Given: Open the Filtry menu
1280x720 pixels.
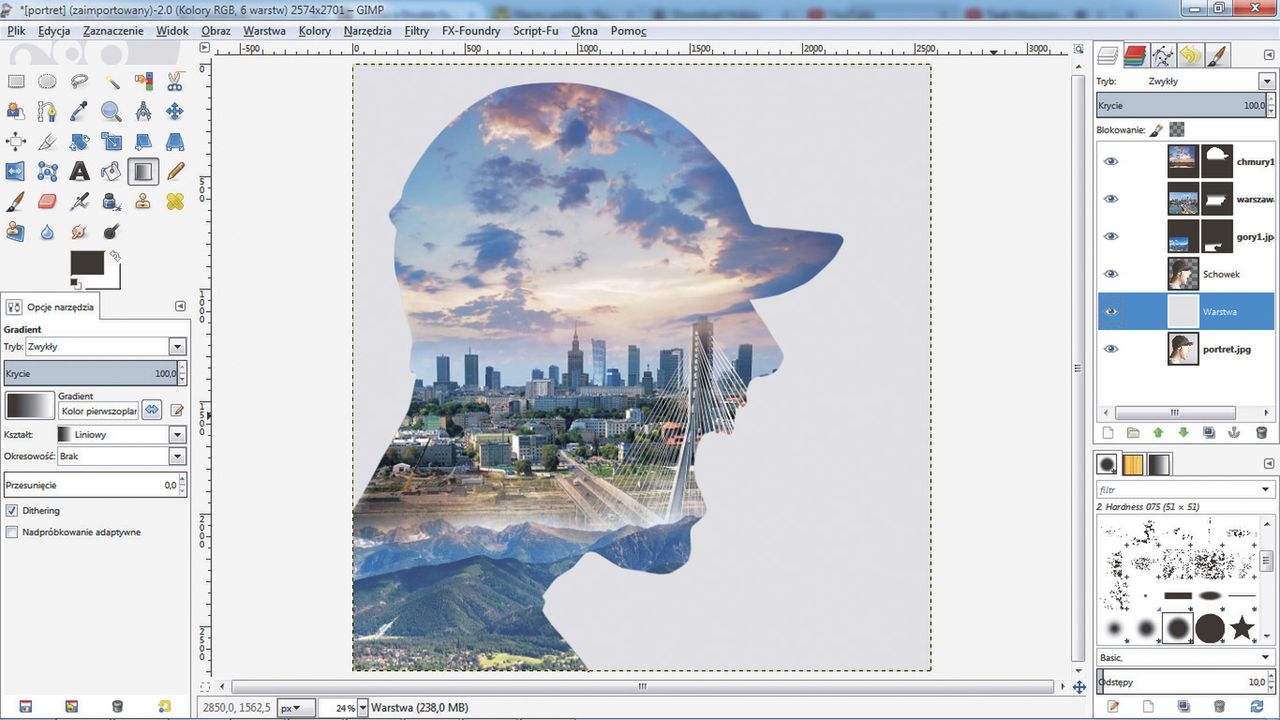Looking at the screenshot, I should [417, 31].
